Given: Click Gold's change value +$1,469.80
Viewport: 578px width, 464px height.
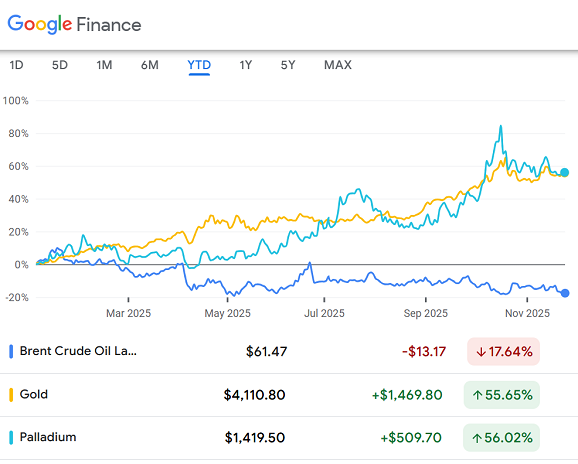Looking at the screenshot, I should pyautogui.click(x=407, y=395).
